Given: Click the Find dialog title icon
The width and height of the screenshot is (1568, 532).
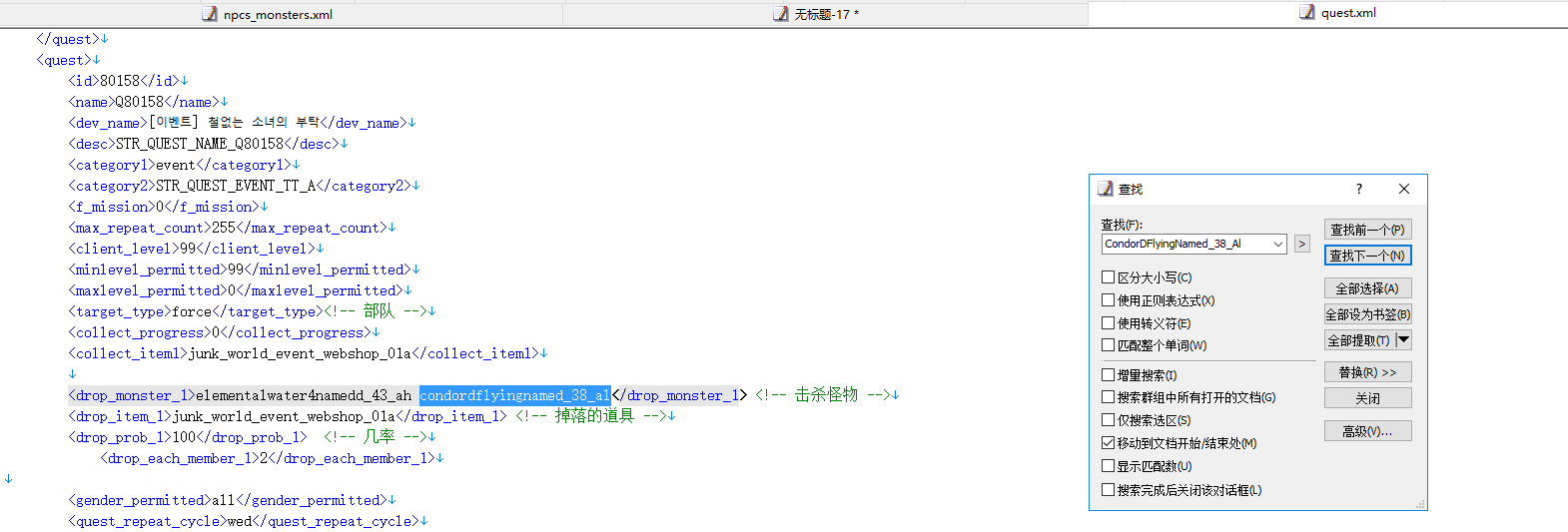Looking at the screenshot, I should click(x=1105, y=189).
